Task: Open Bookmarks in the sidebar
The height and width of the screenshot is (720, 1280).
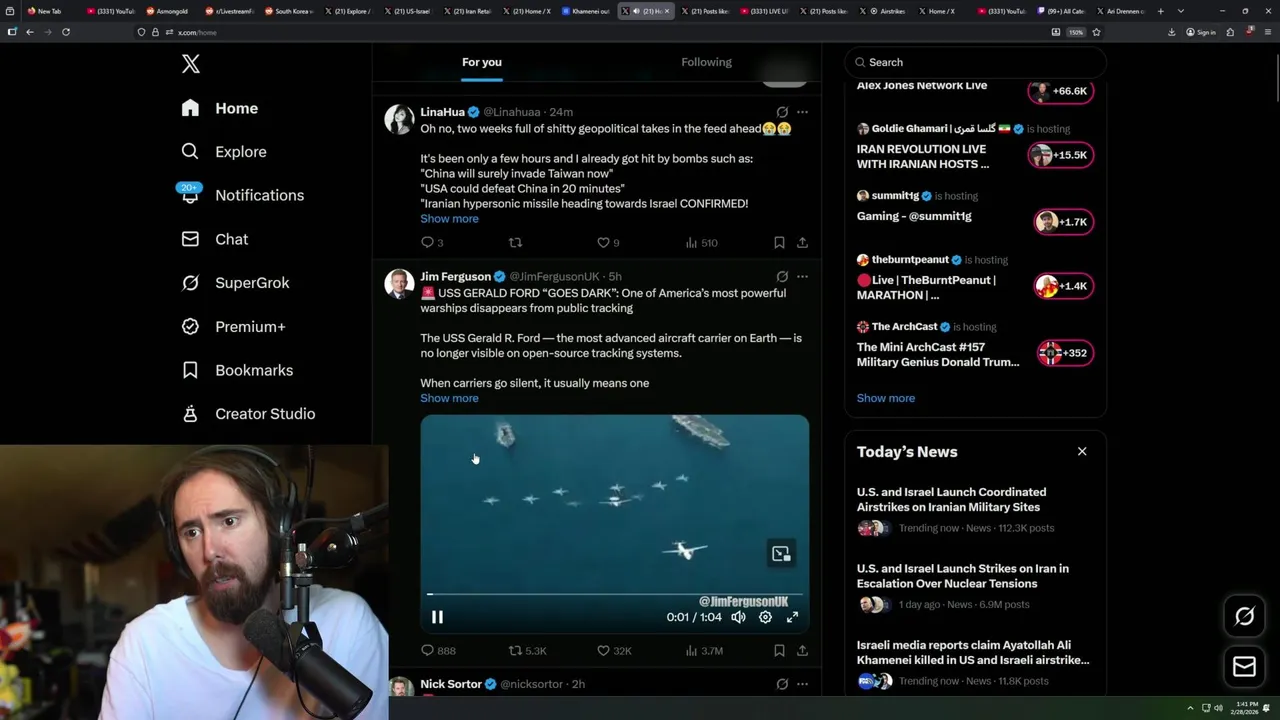Action: click(x=237, y=370)
